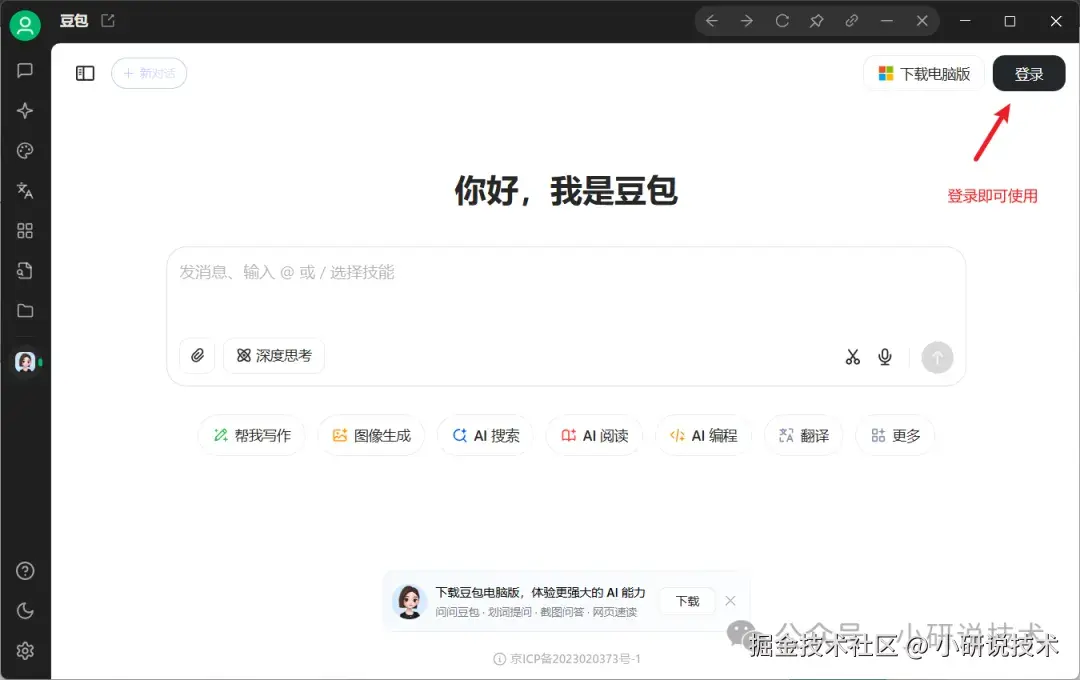This screenshot has height=680, width=1080.
Task: Go back with the left arrow button
Action: 712,21
